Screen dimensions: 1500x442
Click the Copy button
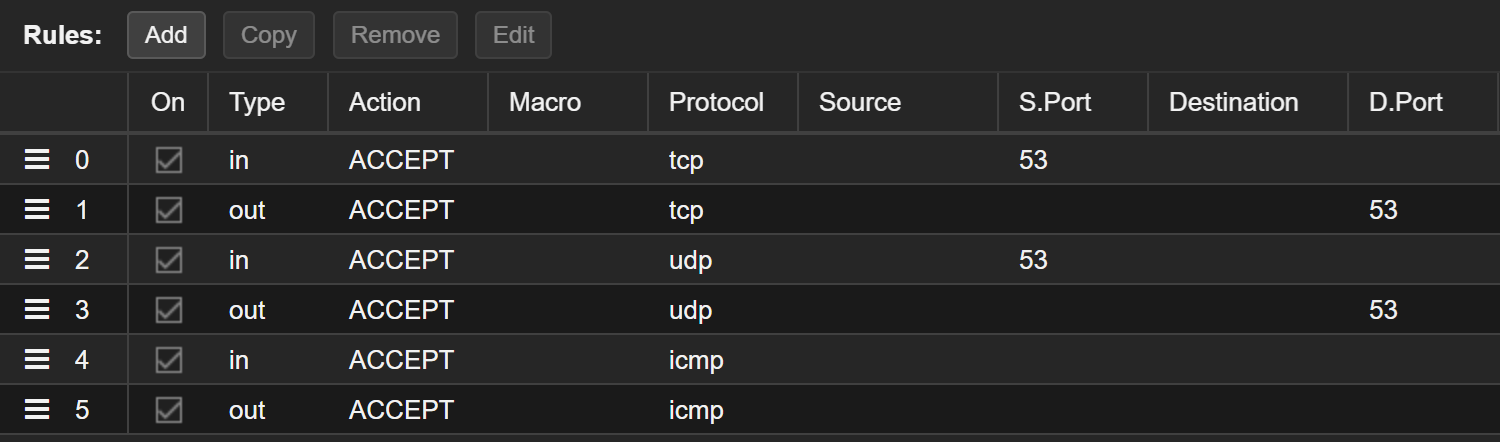(269, 35)
